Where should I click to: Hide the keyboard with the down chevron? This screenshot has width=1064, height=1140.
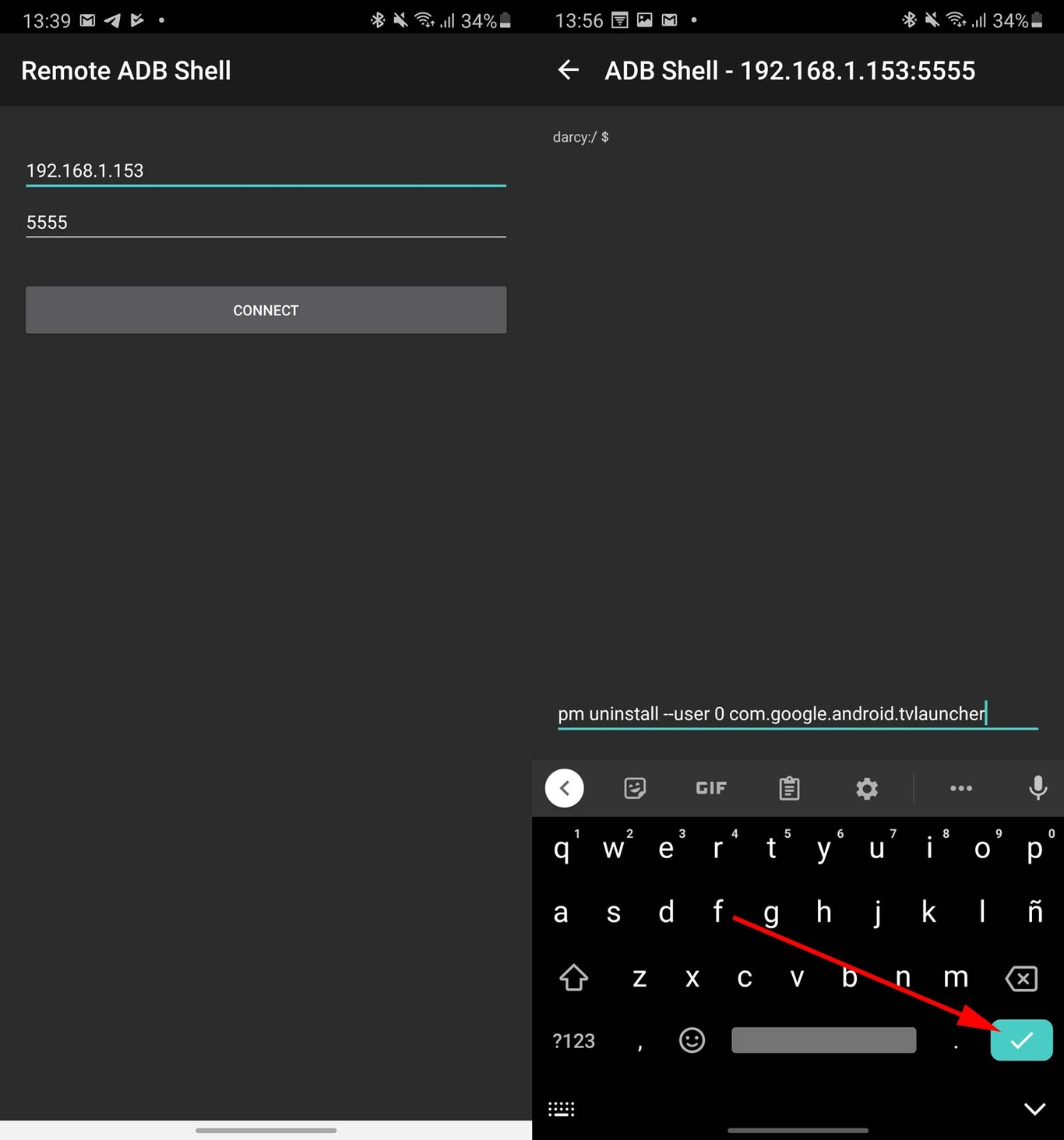tap(1034, 1108)
